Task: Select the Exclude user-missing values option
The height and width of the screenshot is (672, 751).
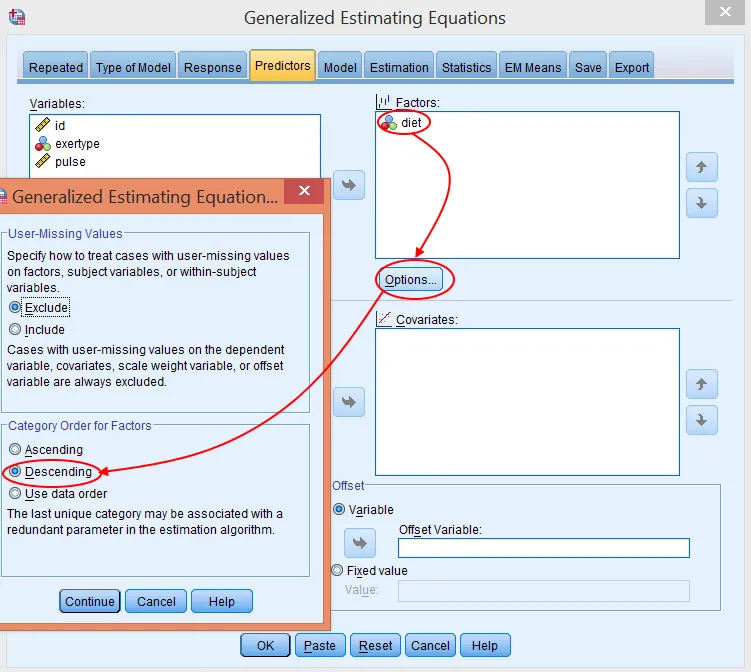Action: [x=15, y=308]
